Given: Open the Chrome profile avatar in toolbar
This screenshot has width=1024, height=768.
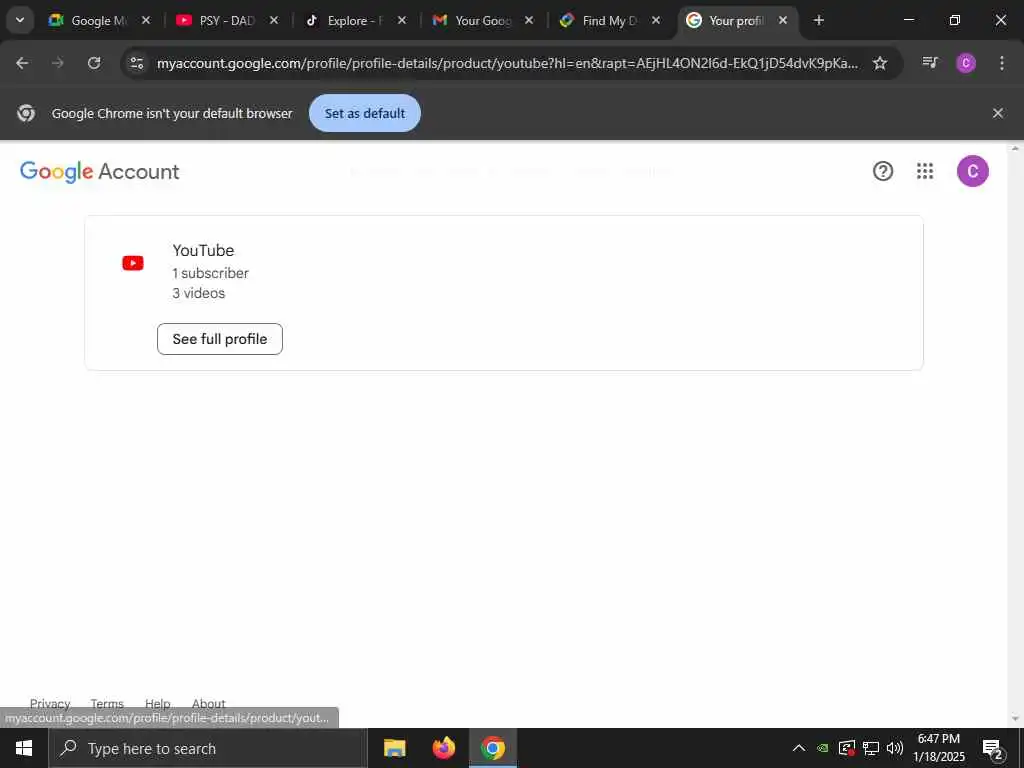Looking at the screenshot, I should tap(966, 63).
